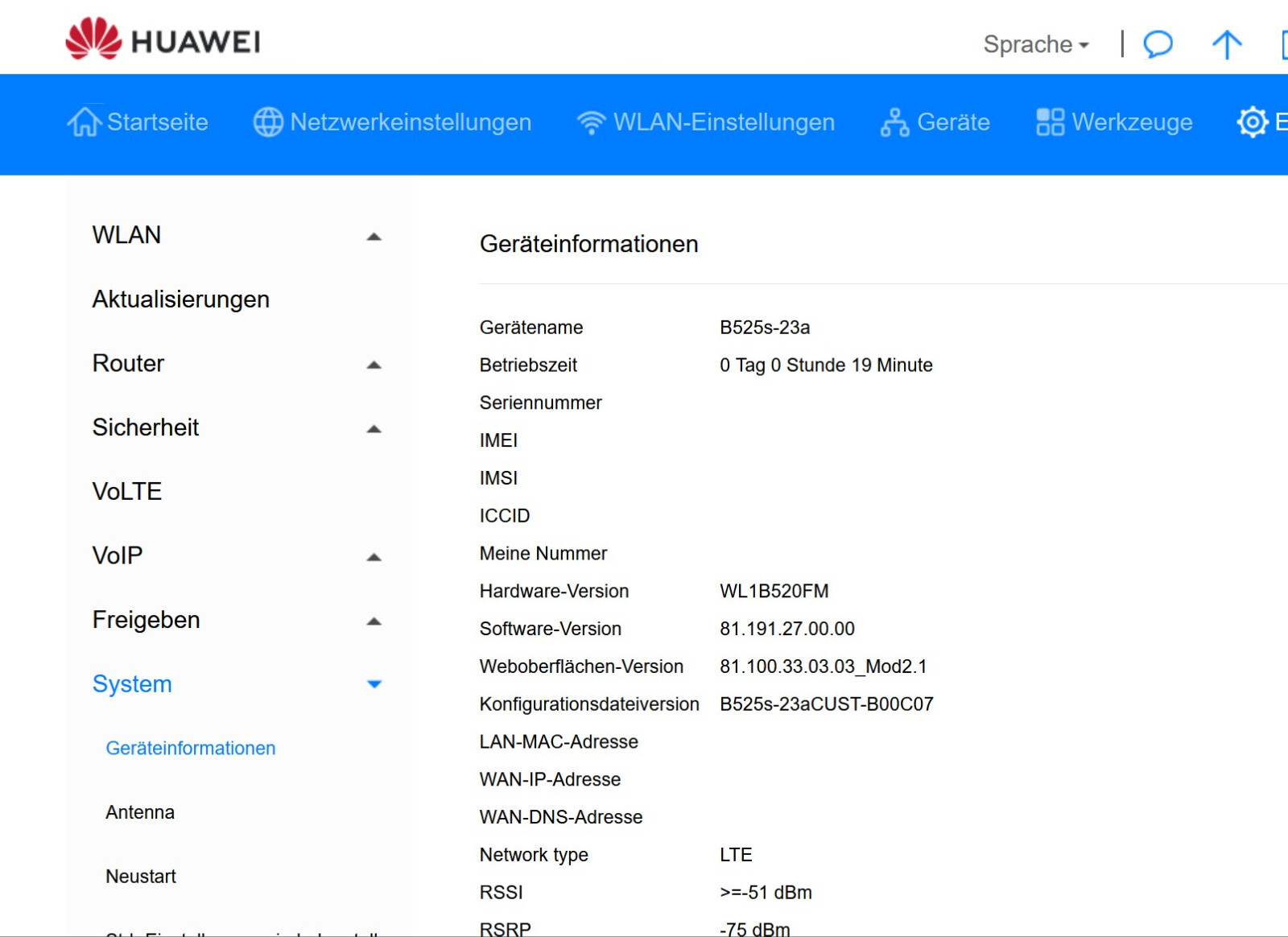Click the globe icon for Netzwerkeinstellungen
Viewport: 1288px width, 937px height.
tap(268, 122)
